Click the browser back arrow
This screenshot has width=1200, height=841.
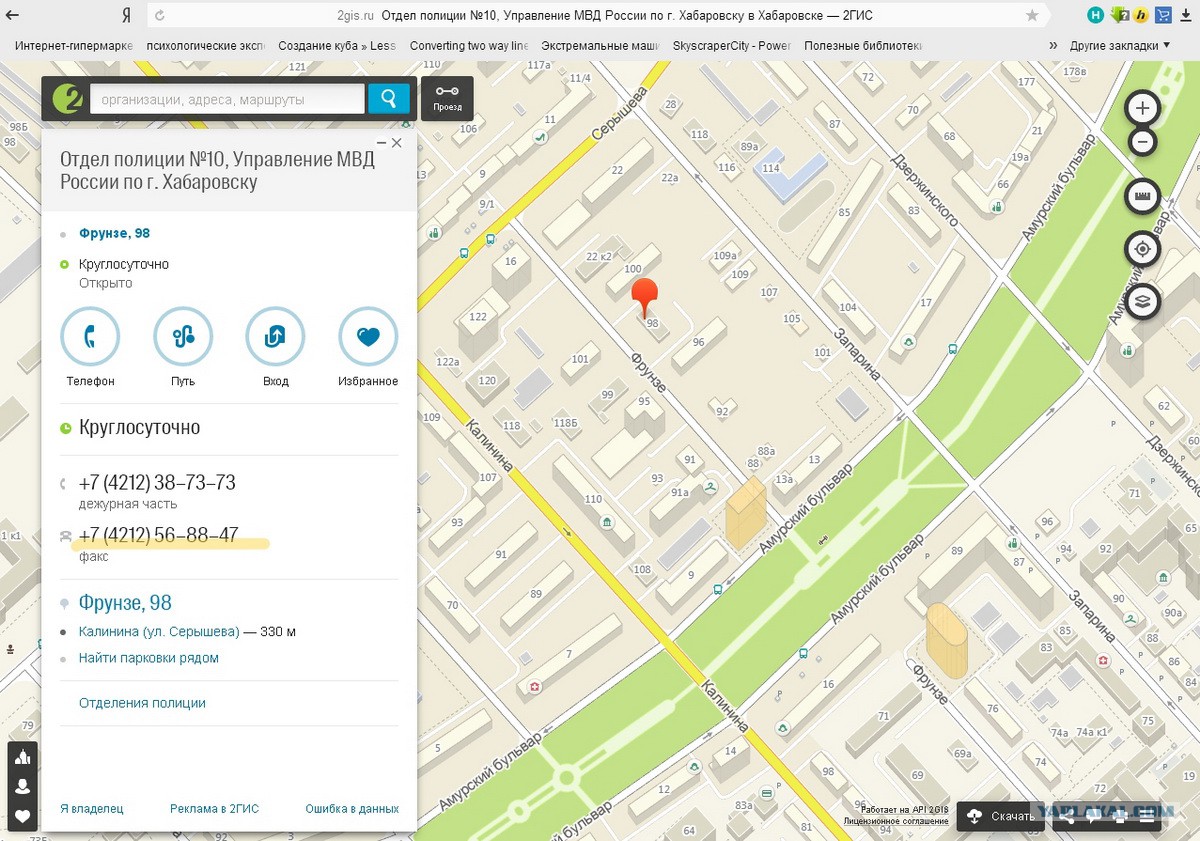13,15
